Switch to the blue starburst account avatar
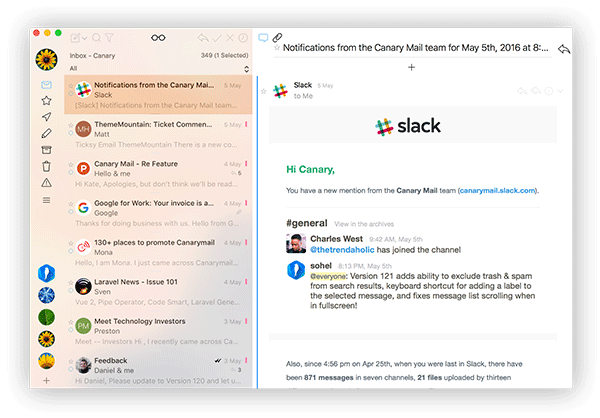The image size is (600, 418). click(46, 295)
